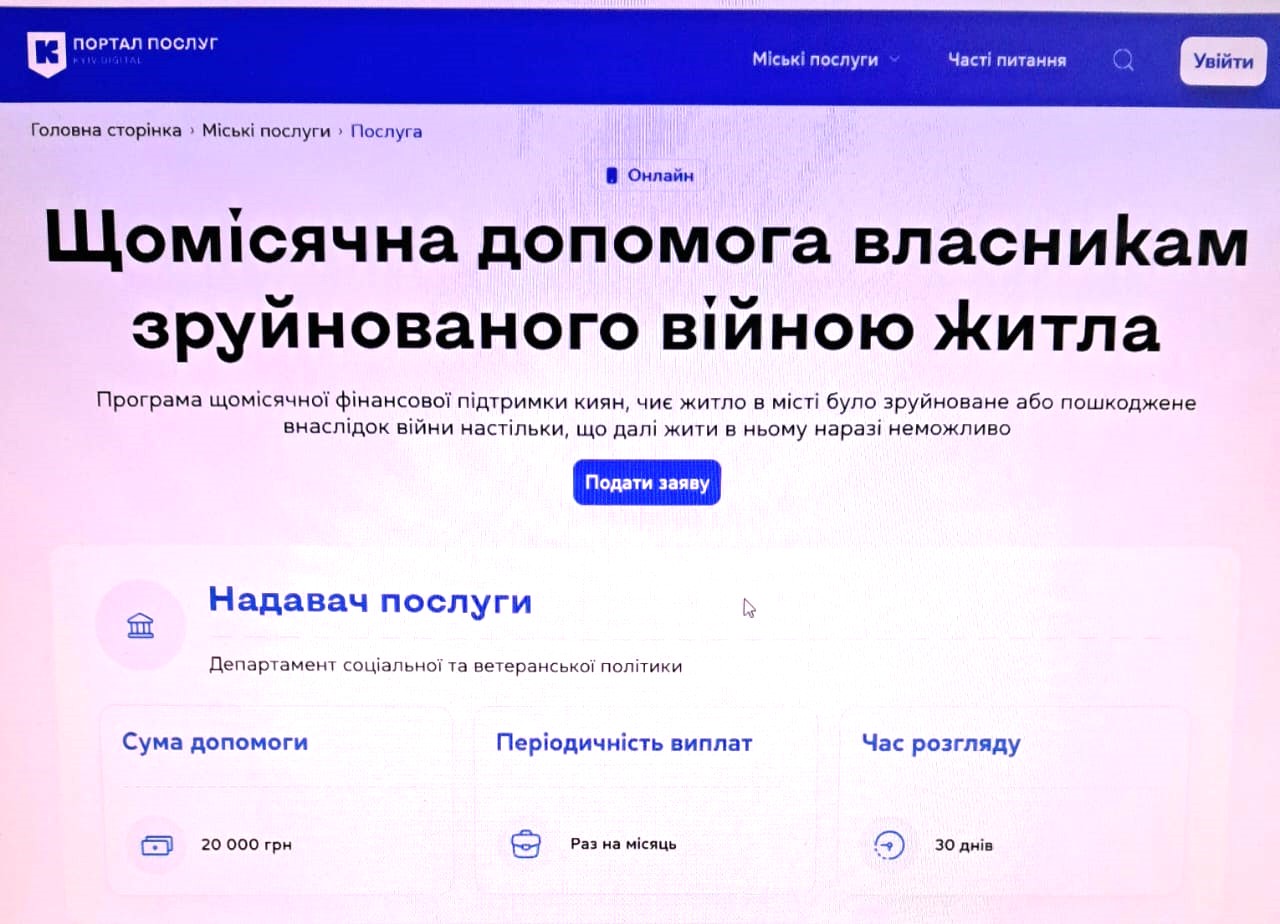Screen dimensions: 1280x924
Task: Select Міські послуги breadcrumb link
Action: pyautogui.click(x=266, y=131)
